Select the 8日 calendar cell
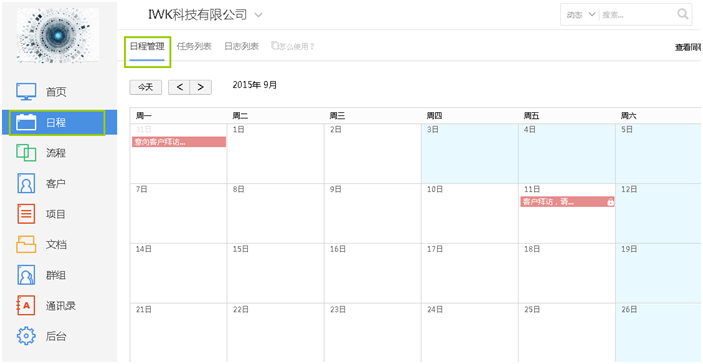The height and width of the screenshot is (364, 703). [275, 213]
